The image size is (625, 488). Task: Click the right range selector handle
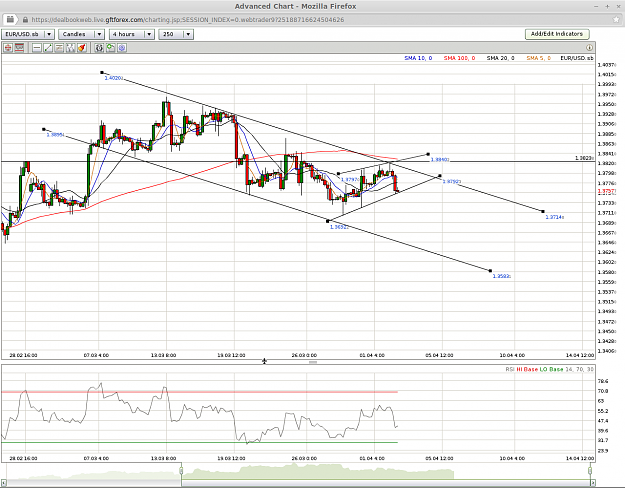pyautogui.click(x=591, y=471)
